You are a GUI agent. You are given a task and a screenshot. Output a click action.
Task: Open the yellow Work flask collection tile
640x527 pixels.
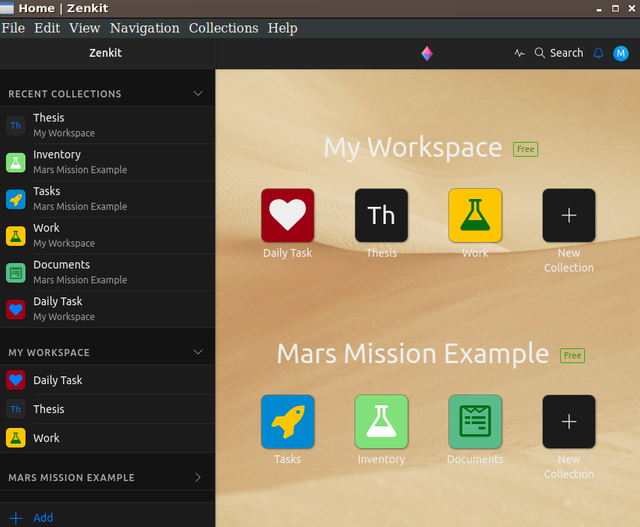pyautogui.click(x=475, y=215)
